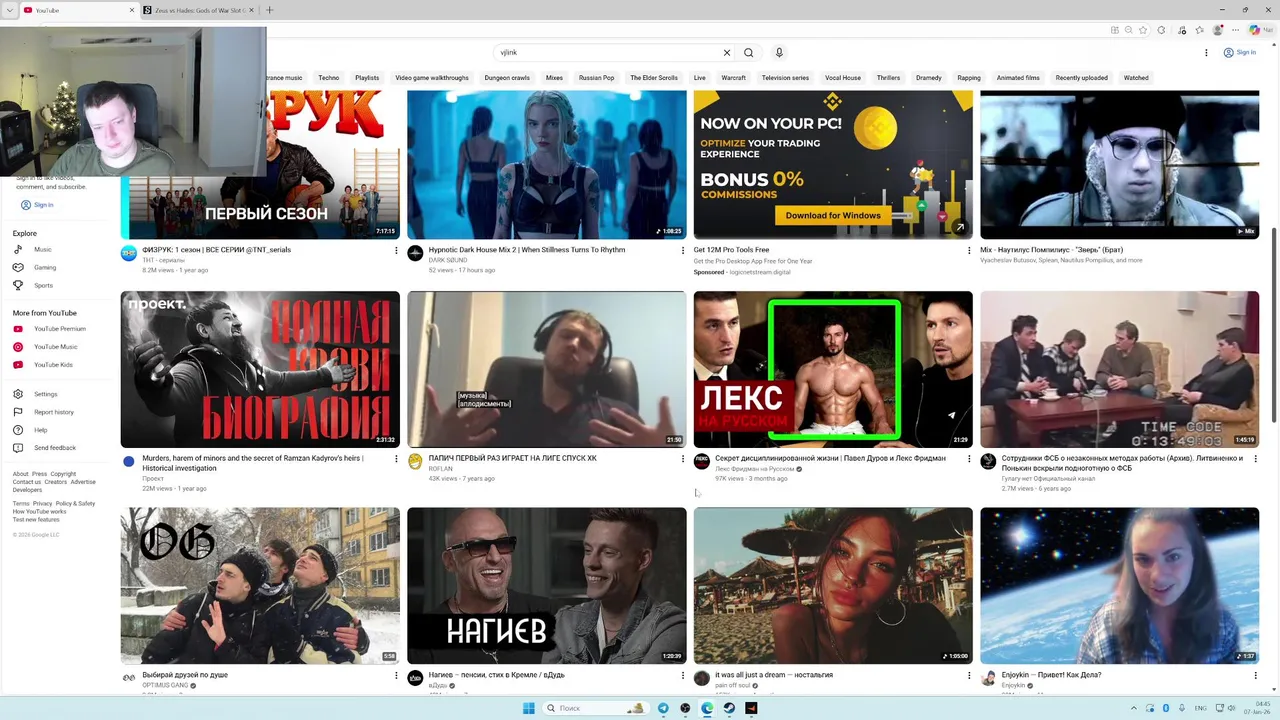Open options menu for Hypnotic Dark House Mix

(682, 250)
